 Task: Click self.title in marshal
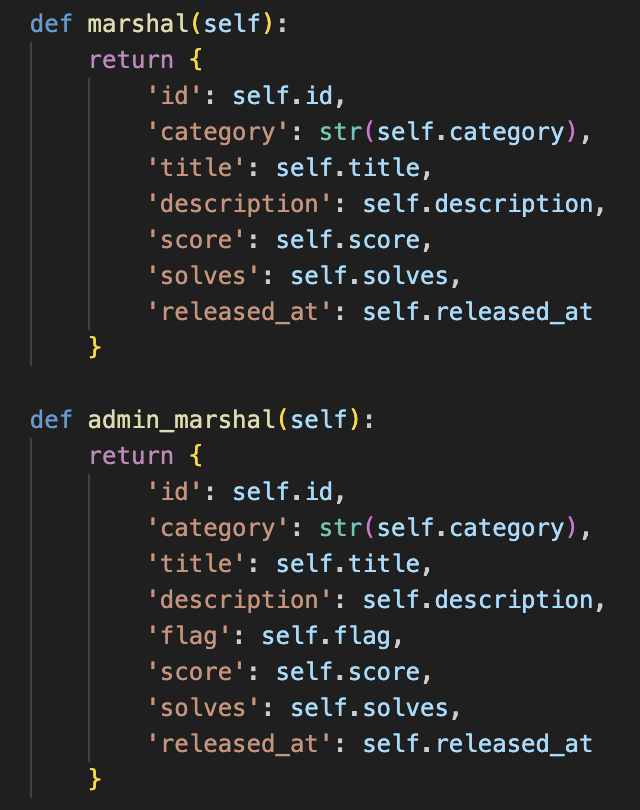(x=348, y=168)
